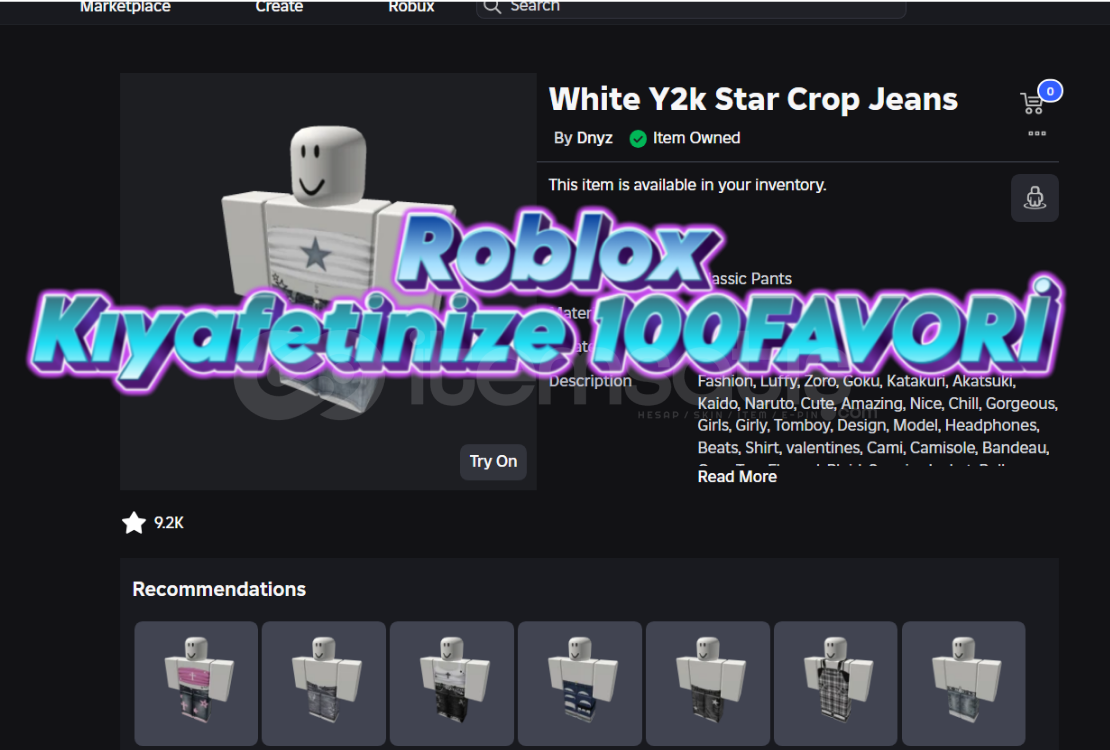This screenshot has width=1110, height=750.
Task: Click the Description label
Action: tap(590, 381)
